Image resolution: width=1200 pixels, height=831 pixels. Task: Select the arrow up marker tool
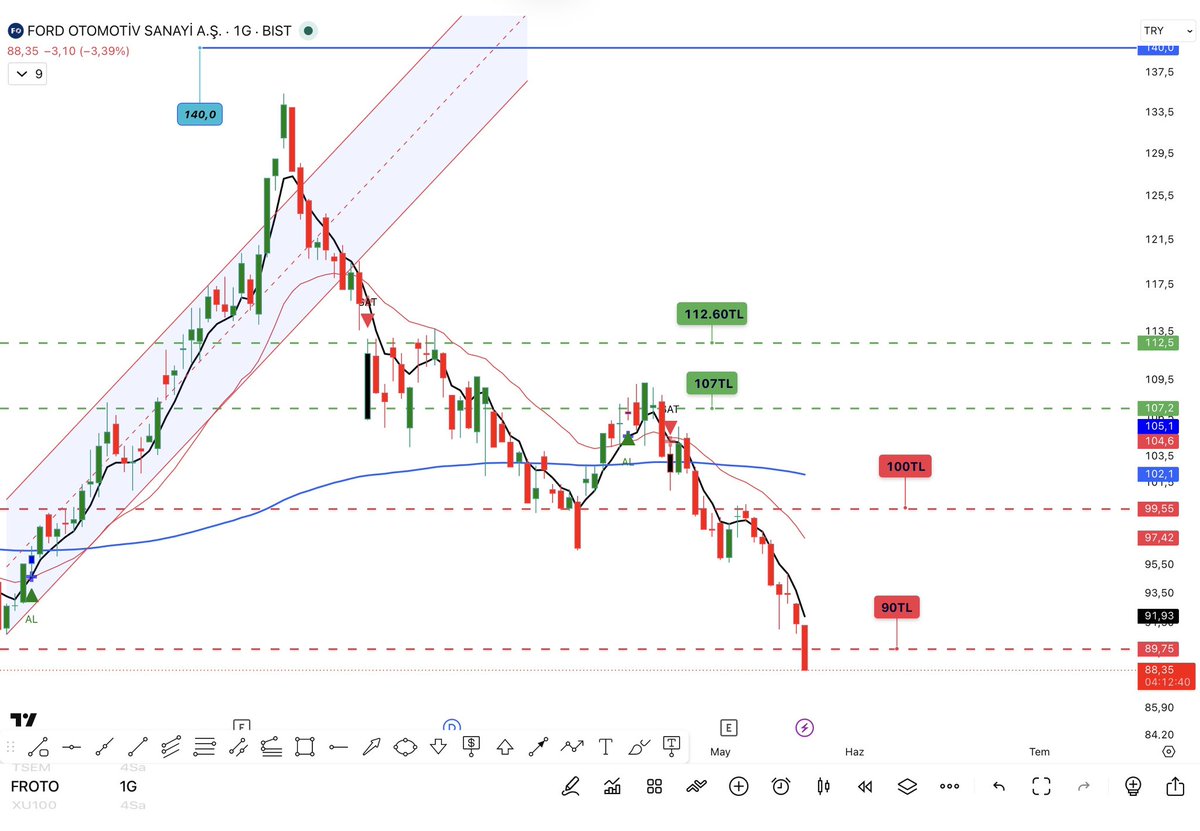click(505, 746)
